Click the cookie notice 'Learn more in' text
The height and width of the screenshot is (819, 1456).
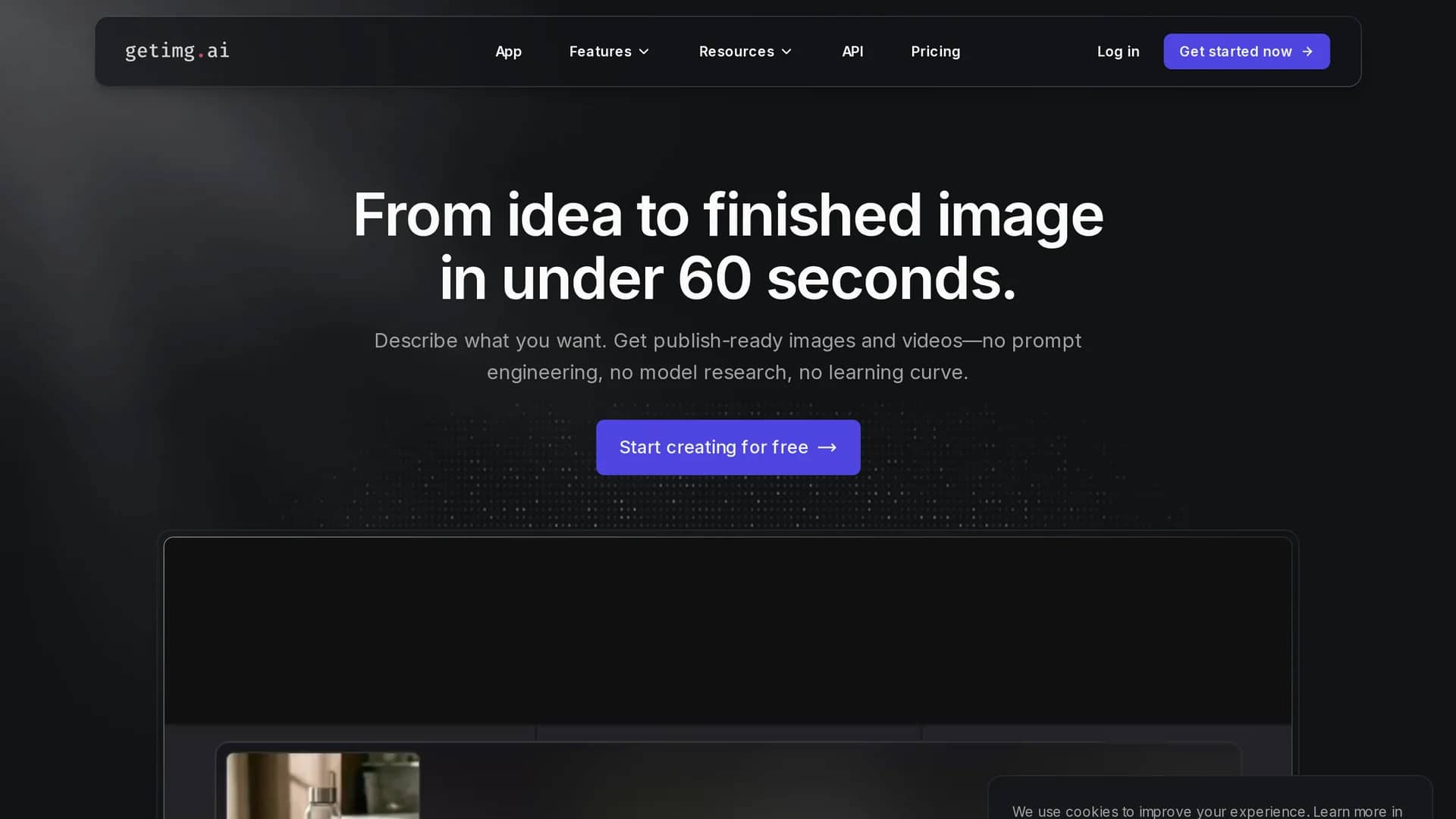[1357, 811]
